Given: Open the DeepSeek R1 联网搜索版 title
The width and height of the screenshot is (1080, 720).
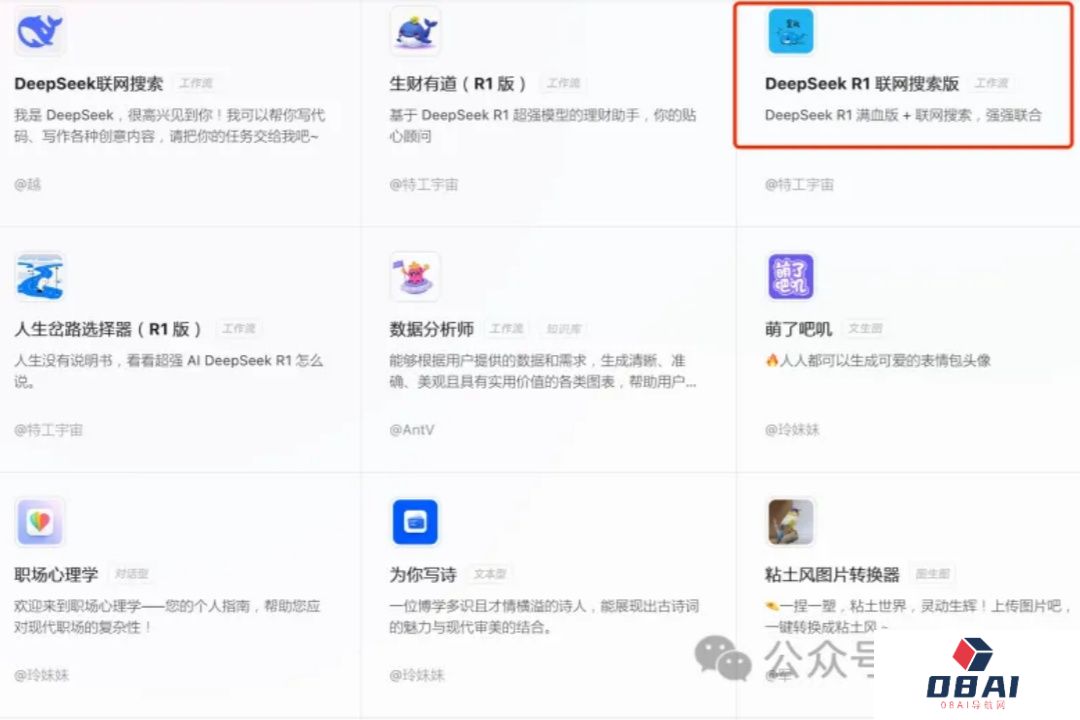Looking at the screenshot, I should tap(862, 83).
